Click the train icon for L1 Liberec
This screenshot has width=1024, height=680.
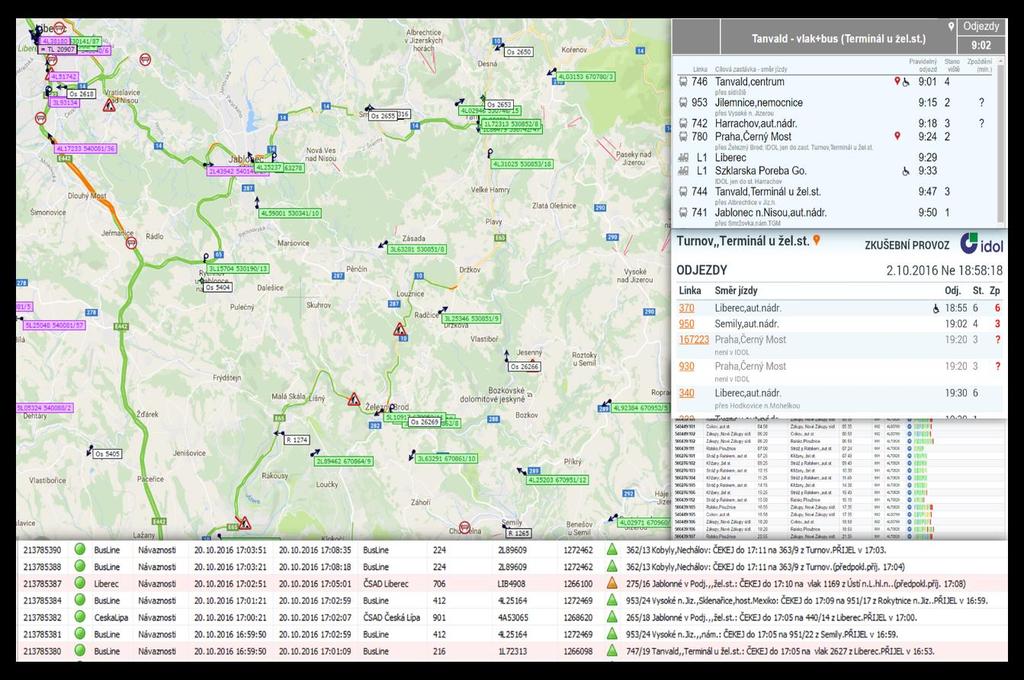click(x=683, y=157)
